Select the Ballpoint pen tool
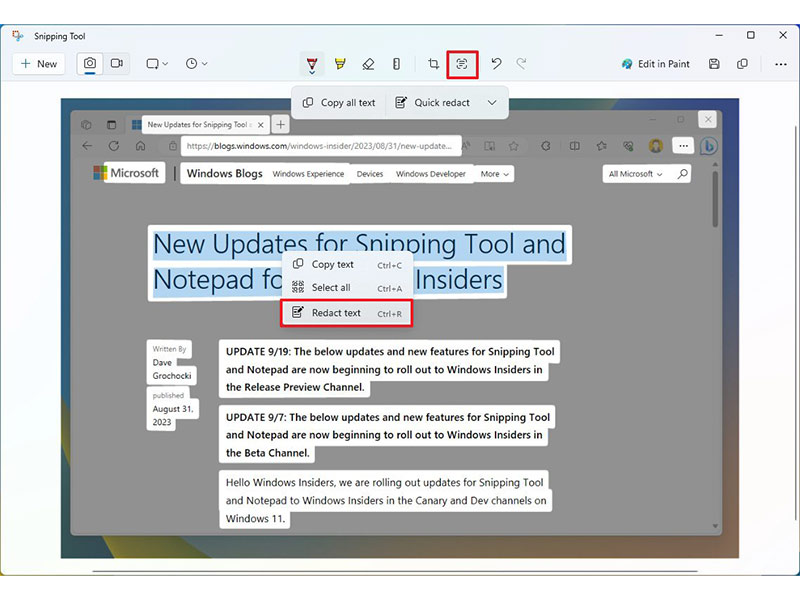The width and height of the screenshot is (800, 600). coord(312,64)
